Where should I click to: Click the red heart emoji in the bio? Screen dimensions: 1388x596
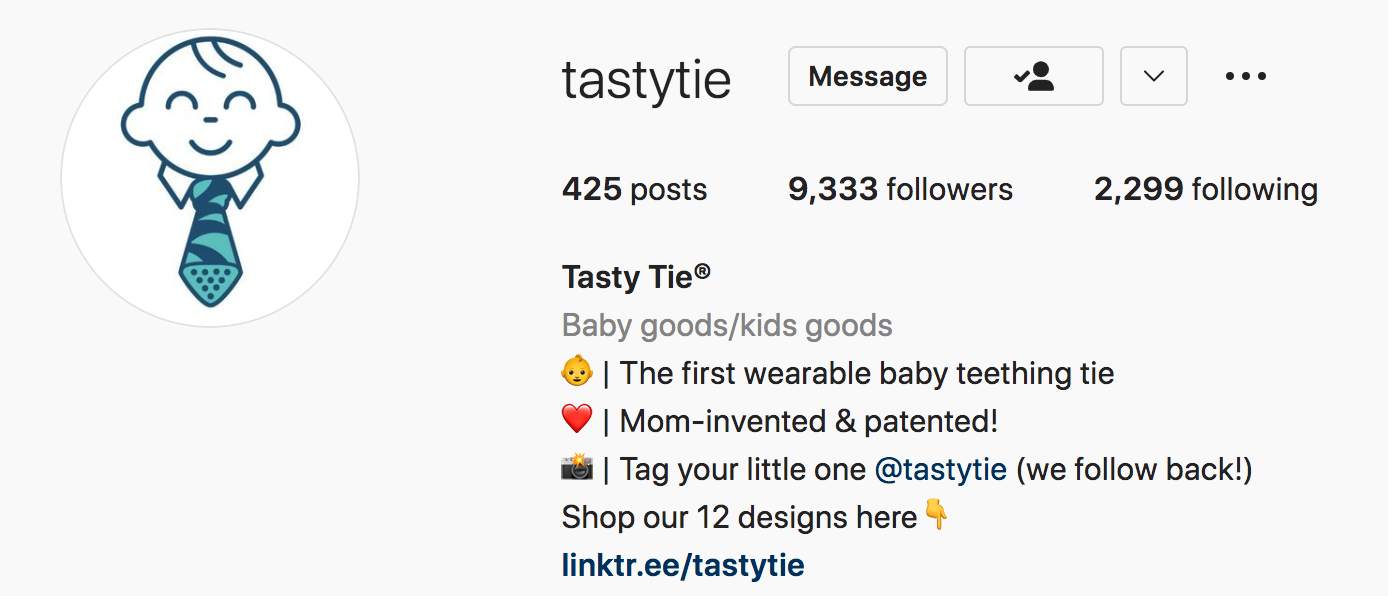(577, 420)
